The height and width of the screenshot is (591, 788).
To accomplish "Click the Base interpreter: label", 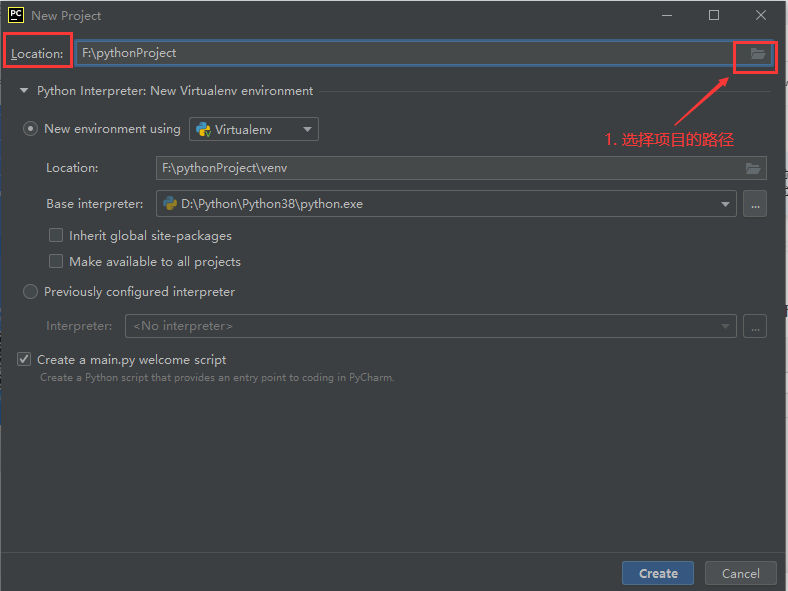I will coord(94,204).
